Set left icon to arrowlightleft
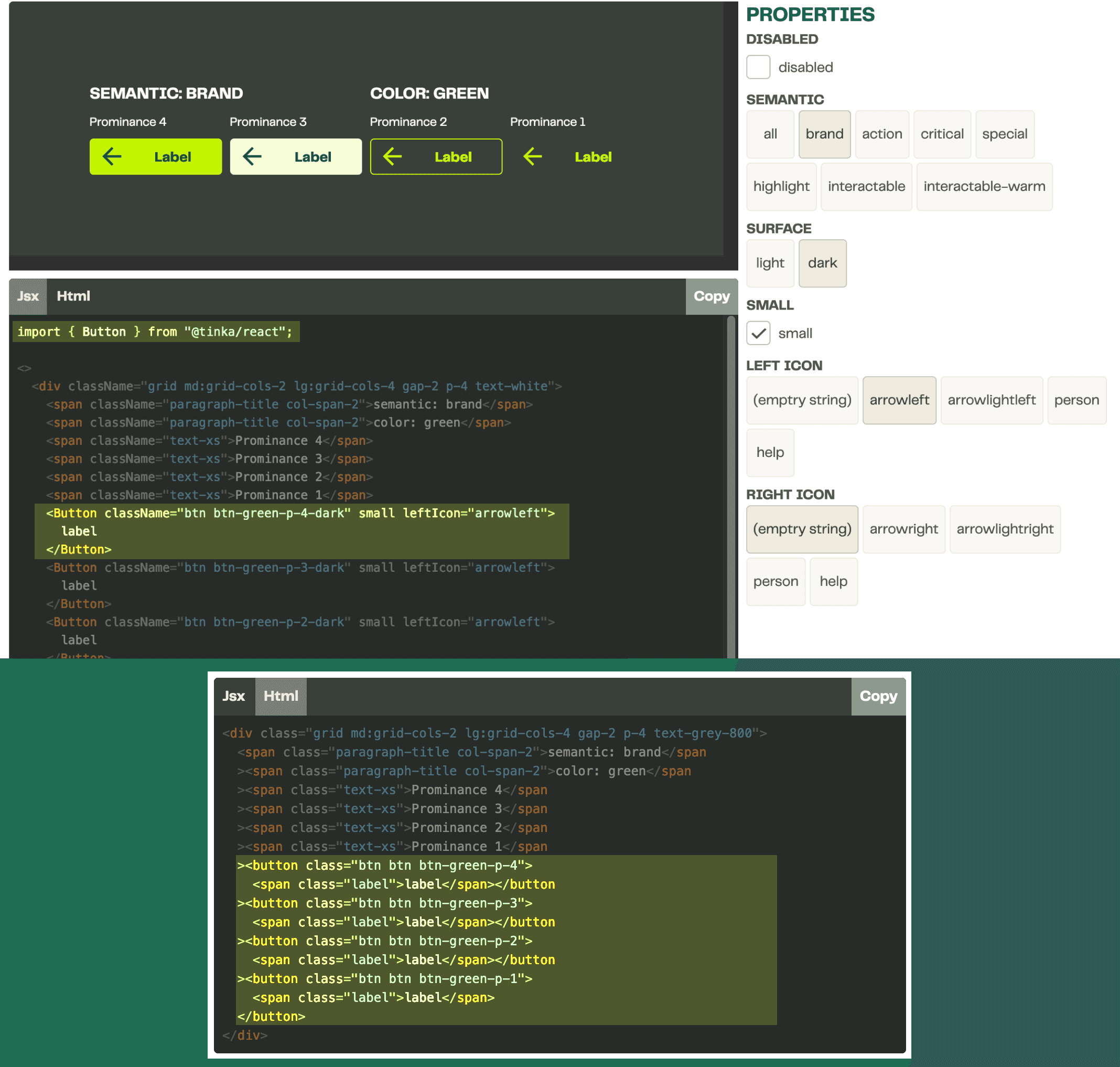Screen dimensions: 1120x1067 pos(991,400)
